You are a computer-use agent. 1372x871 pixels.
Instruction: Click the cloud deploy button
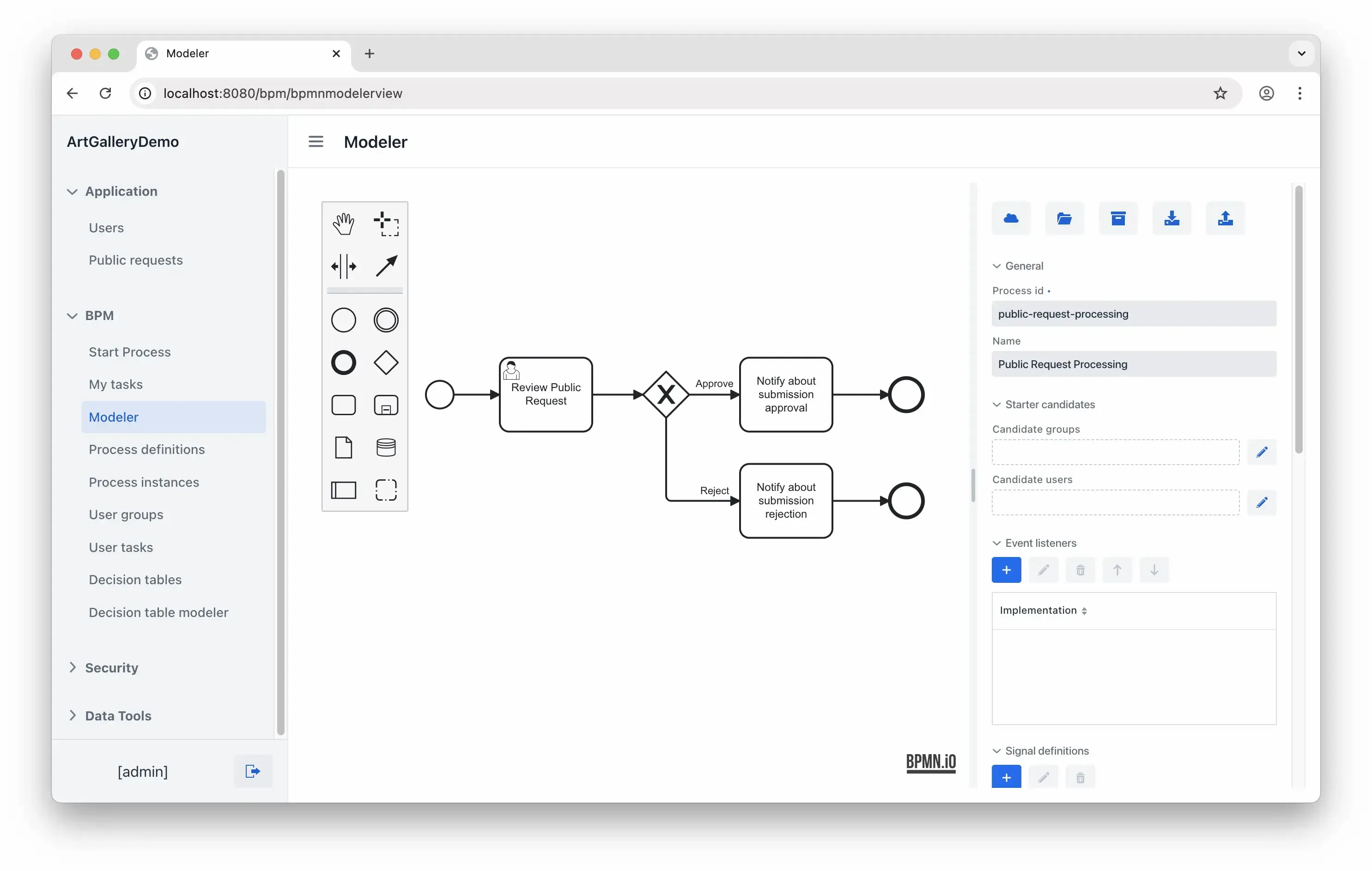coord(1011,218)
